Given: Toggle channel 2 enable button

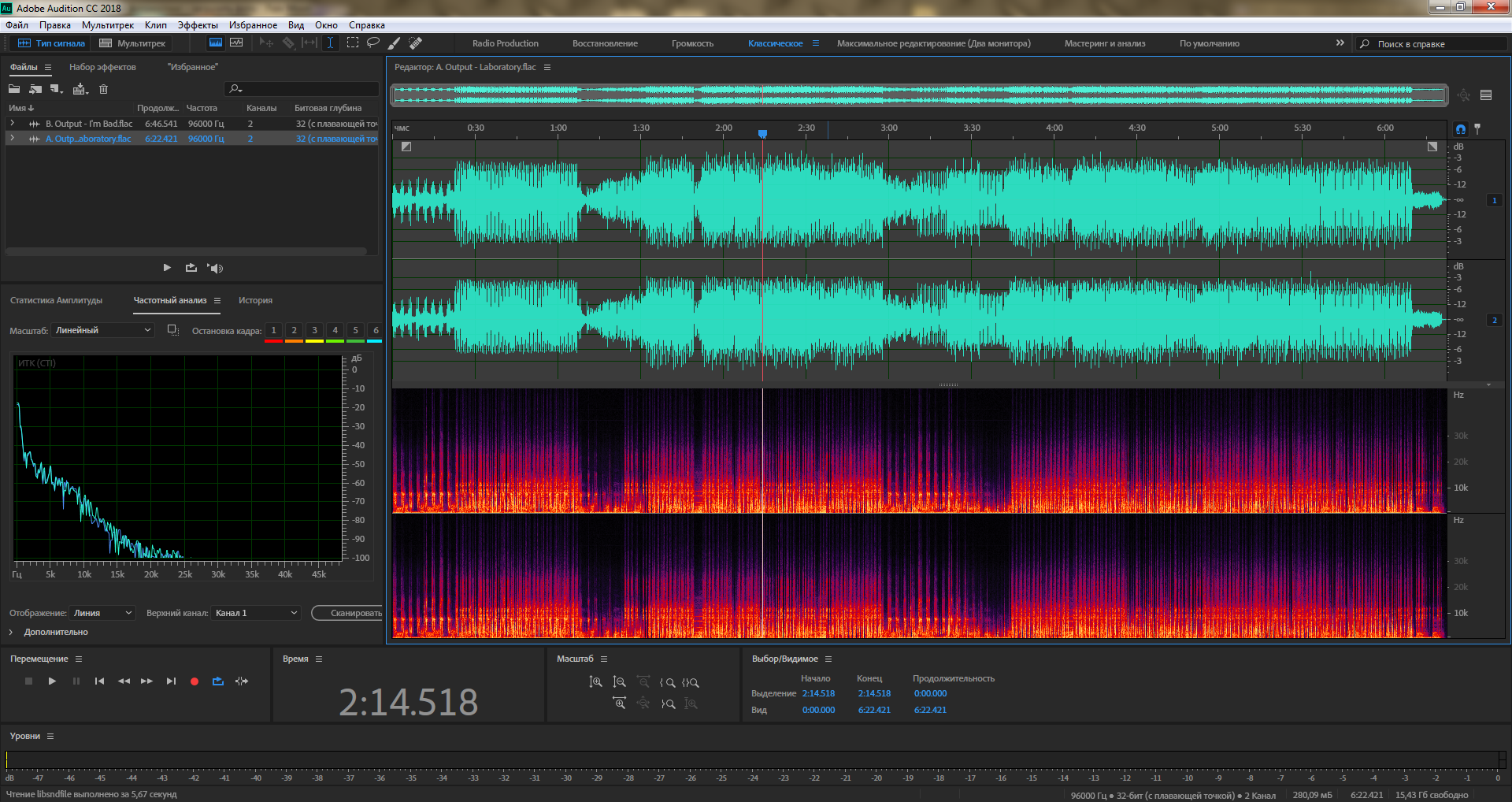Looking at the screenshot, I should tap(1494, 320).
